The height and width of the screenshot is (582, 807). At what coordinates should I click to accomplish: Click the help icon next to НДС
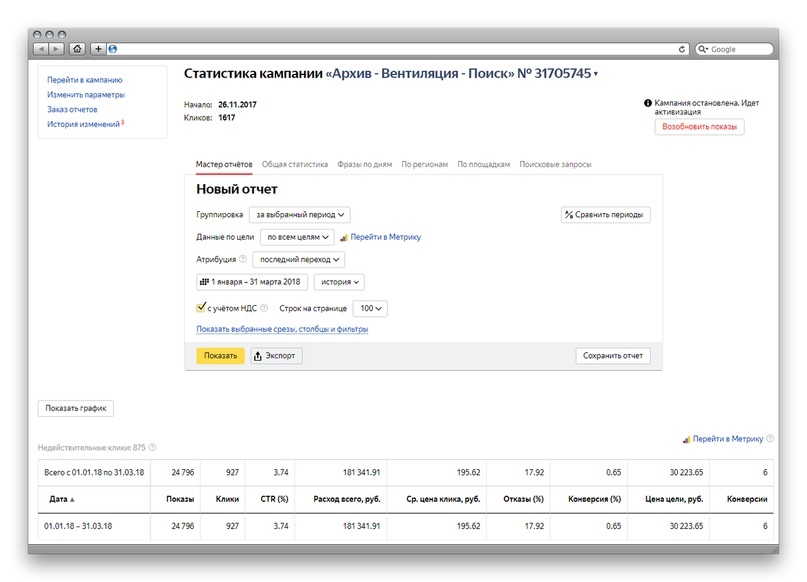pos(264,309)
